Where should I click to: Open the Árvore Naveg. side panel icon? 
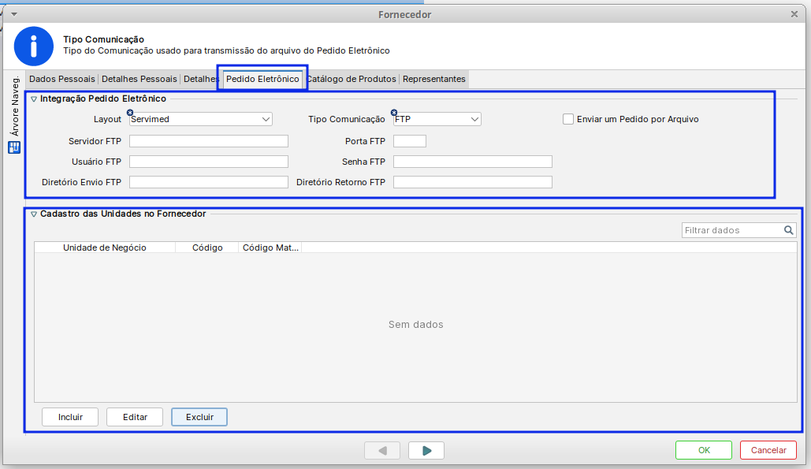pyautogui.click(x=14, y=147)
